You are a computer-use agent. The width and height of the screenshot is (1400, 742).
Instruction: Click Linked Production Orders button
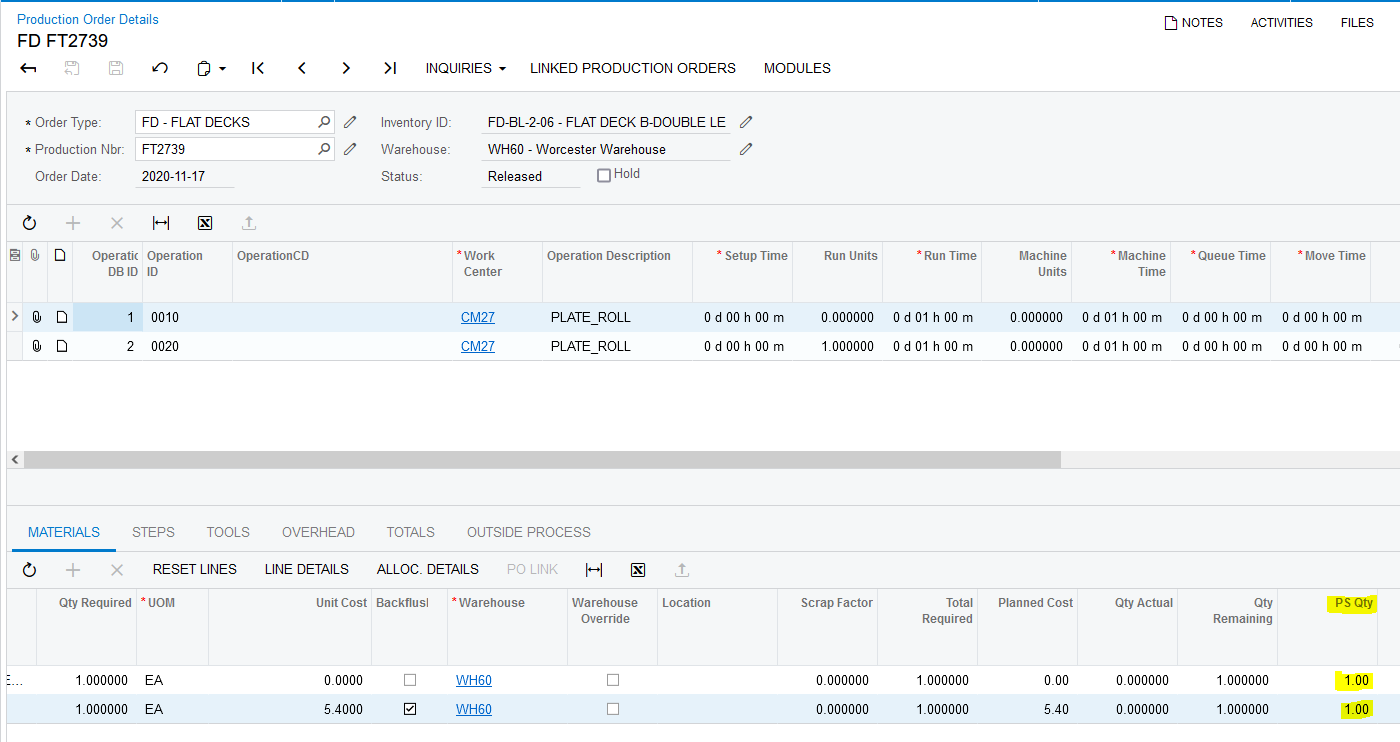(632, 68)
